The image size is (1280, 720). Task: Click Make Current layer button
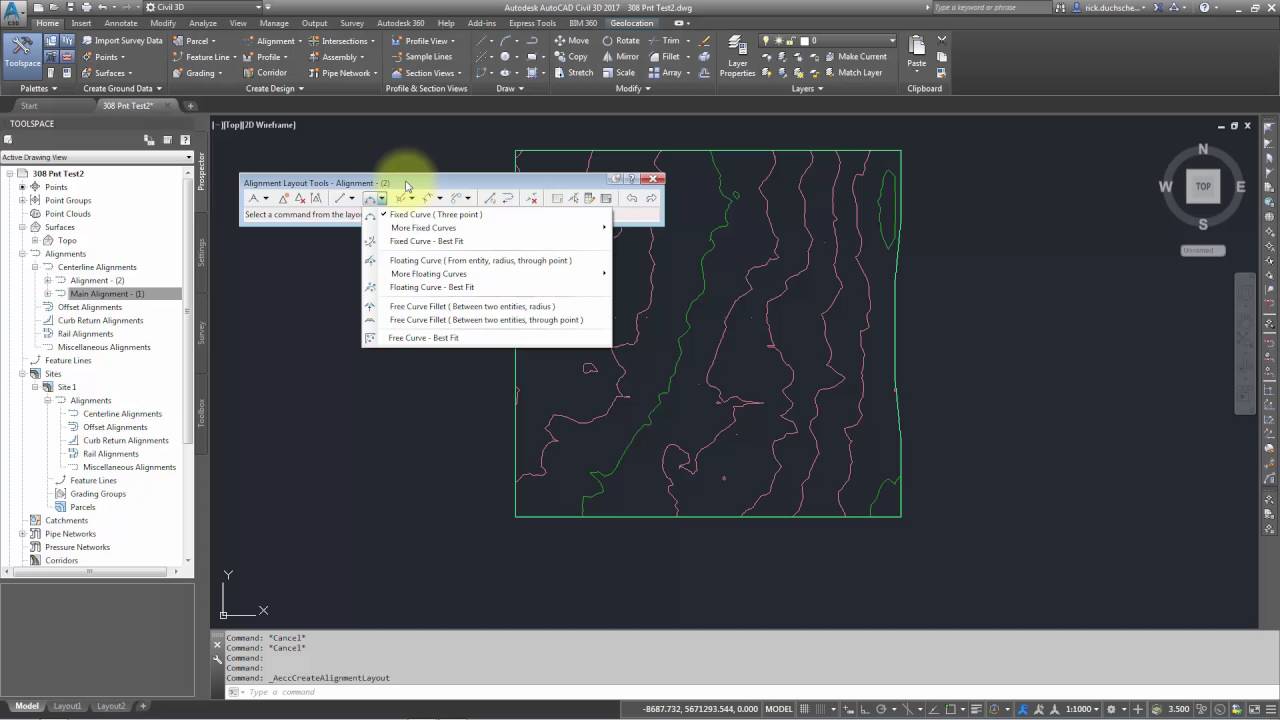[x=853, y=57]
